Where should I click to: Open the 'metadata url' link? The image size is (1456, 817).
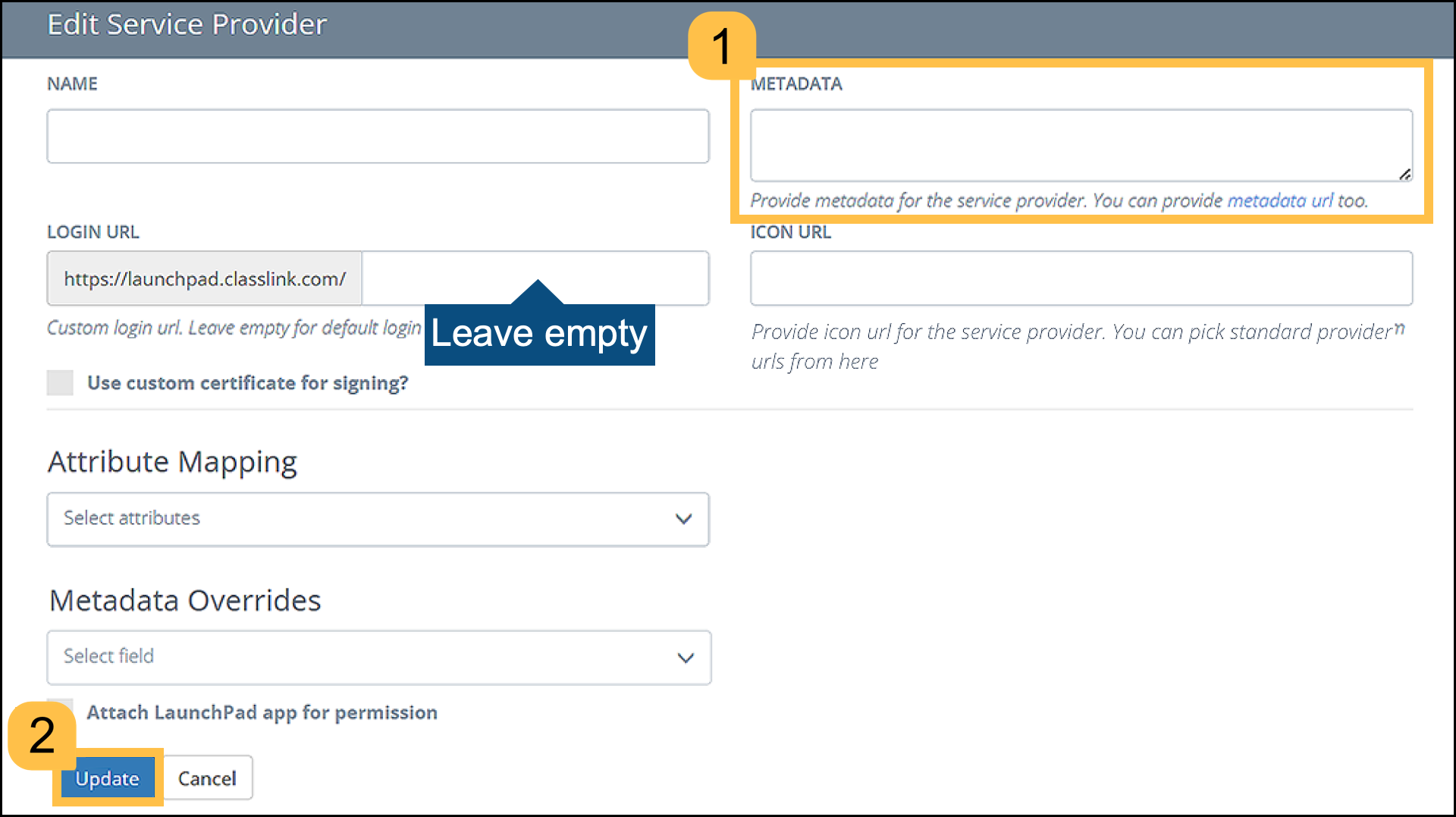coord(1279,200)
